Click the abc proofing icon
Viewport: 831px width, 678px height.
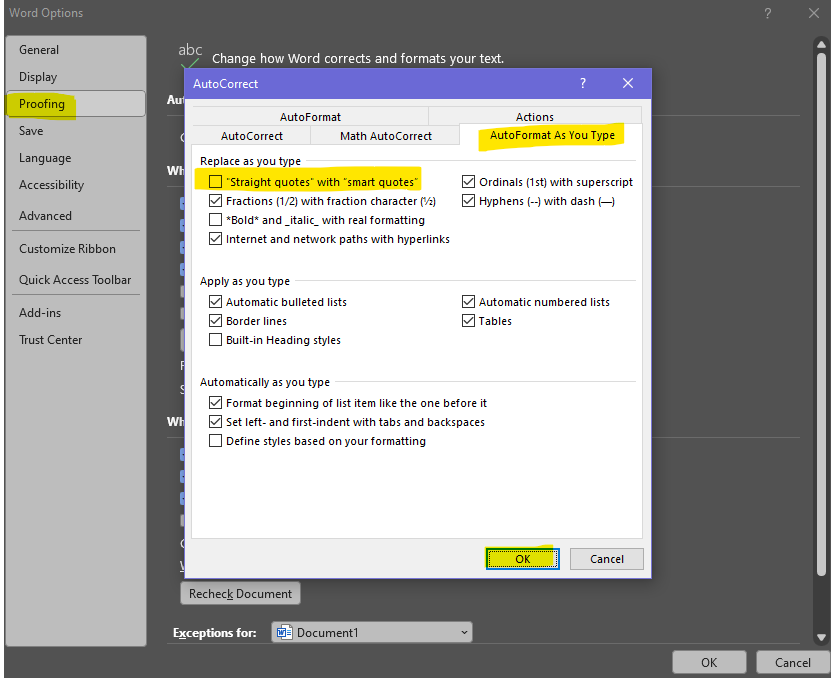point(190,55)
